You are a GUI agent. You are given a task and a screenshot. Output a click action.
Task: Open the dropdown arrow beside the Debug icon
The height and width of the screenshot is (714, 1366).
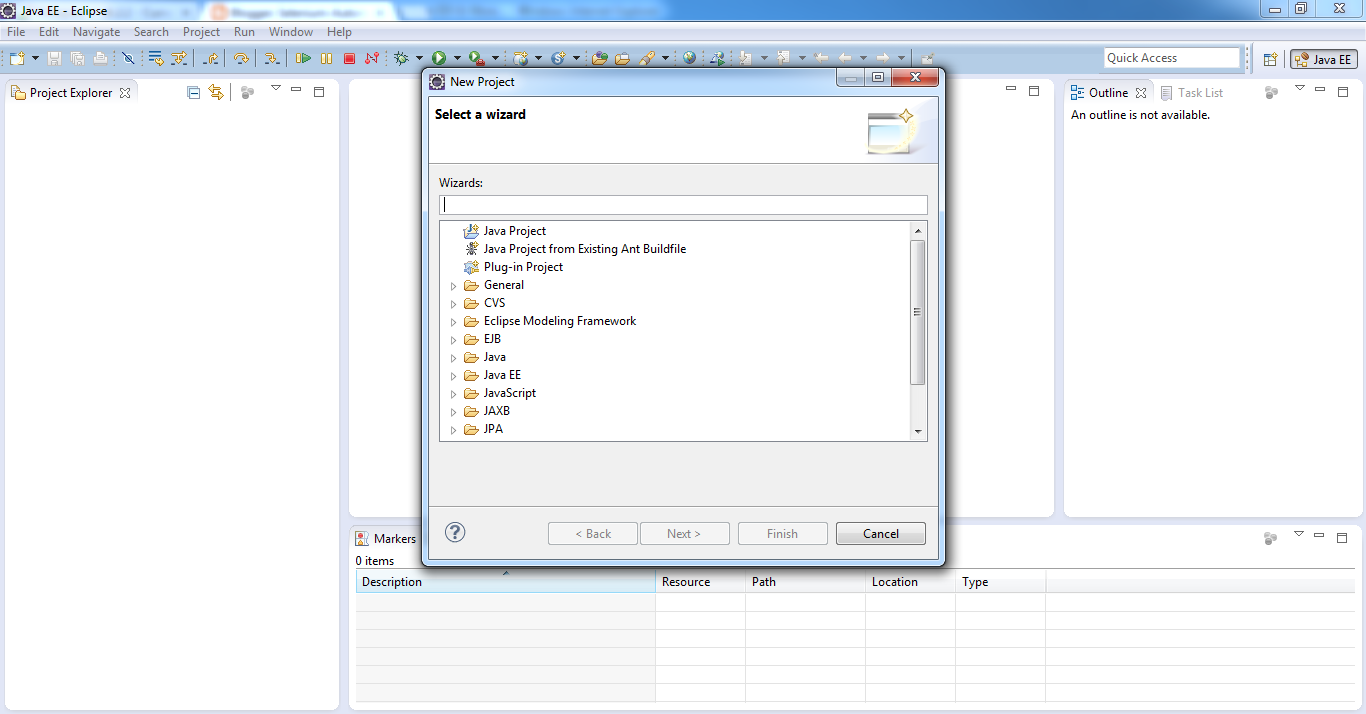tap(419, 58)
